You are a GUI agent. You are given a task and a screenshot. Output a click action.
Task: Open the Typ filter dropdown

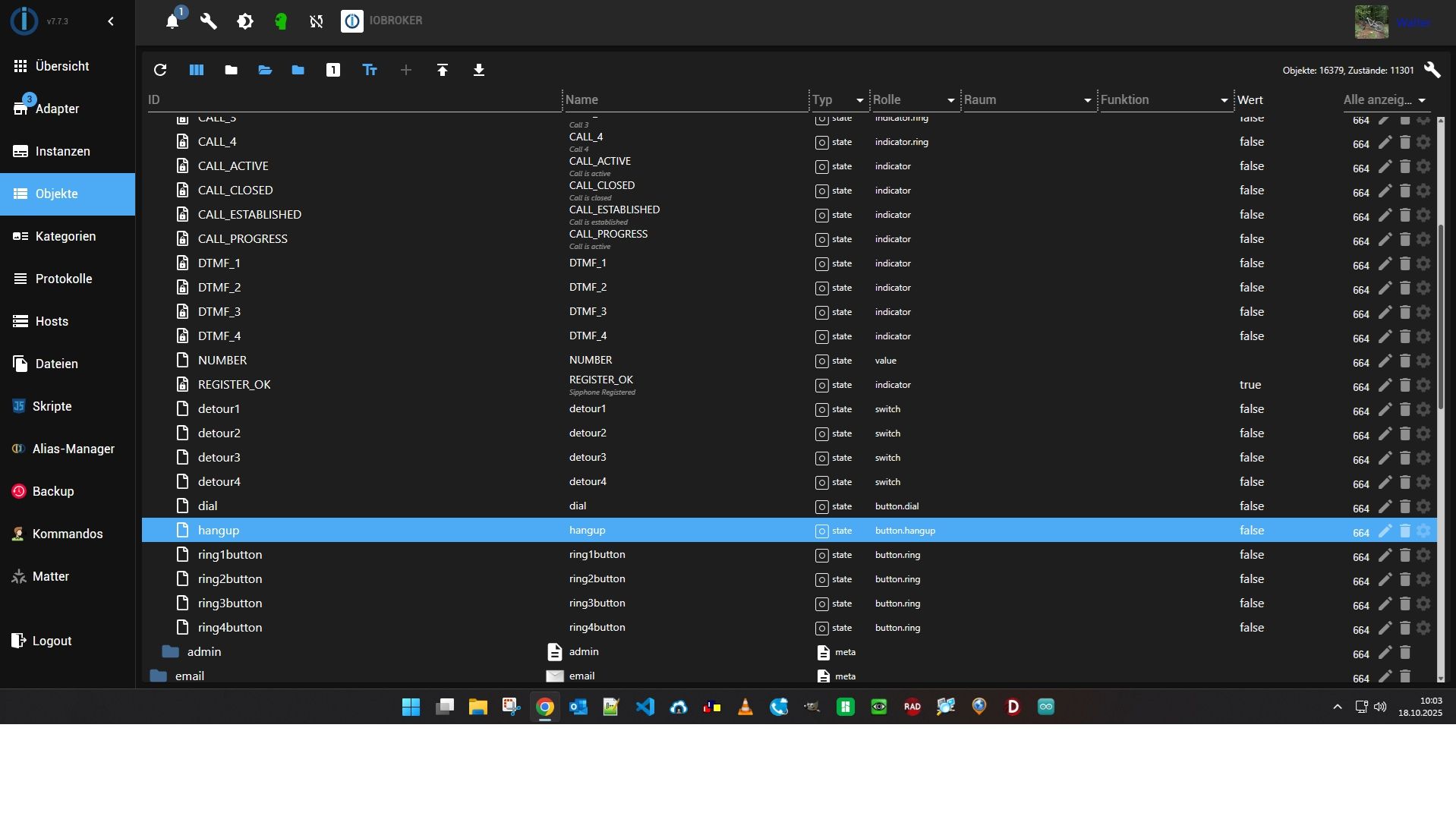tap(859, 100)
